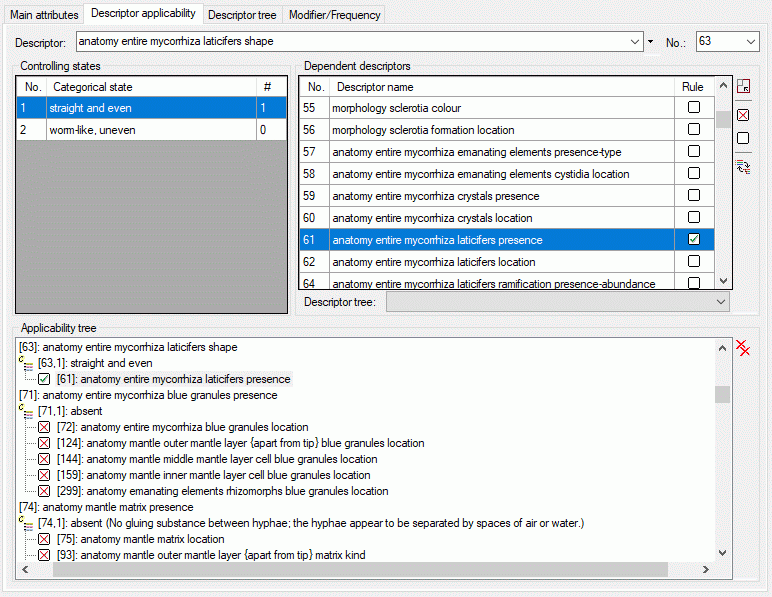The image size is (772, 597).
Task: Open the Descriptor combo box dropdown
Action: [635, 42]
